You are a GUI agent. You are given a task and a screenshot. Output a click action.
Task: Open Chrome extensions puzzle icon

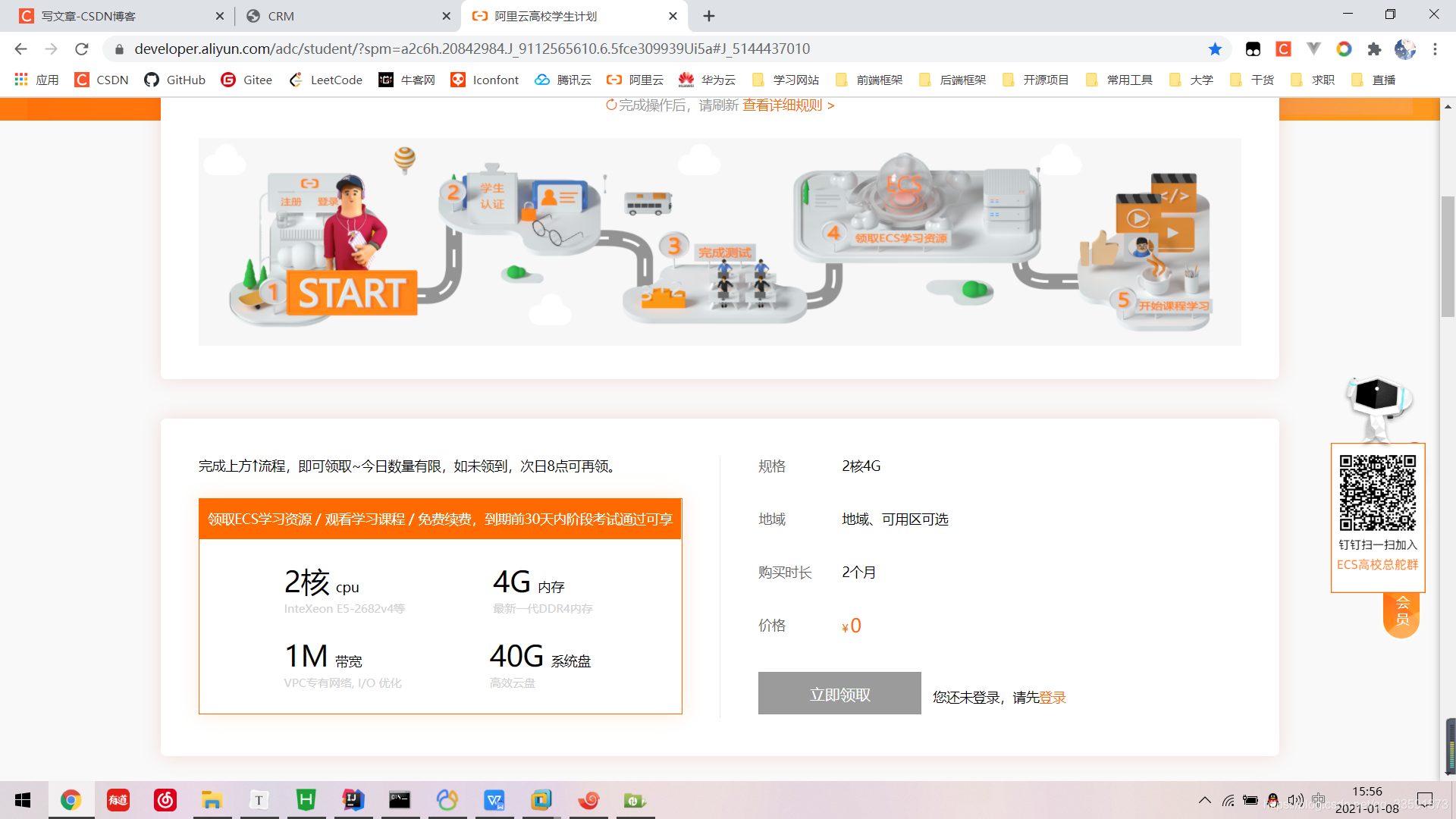(1374, 49)
